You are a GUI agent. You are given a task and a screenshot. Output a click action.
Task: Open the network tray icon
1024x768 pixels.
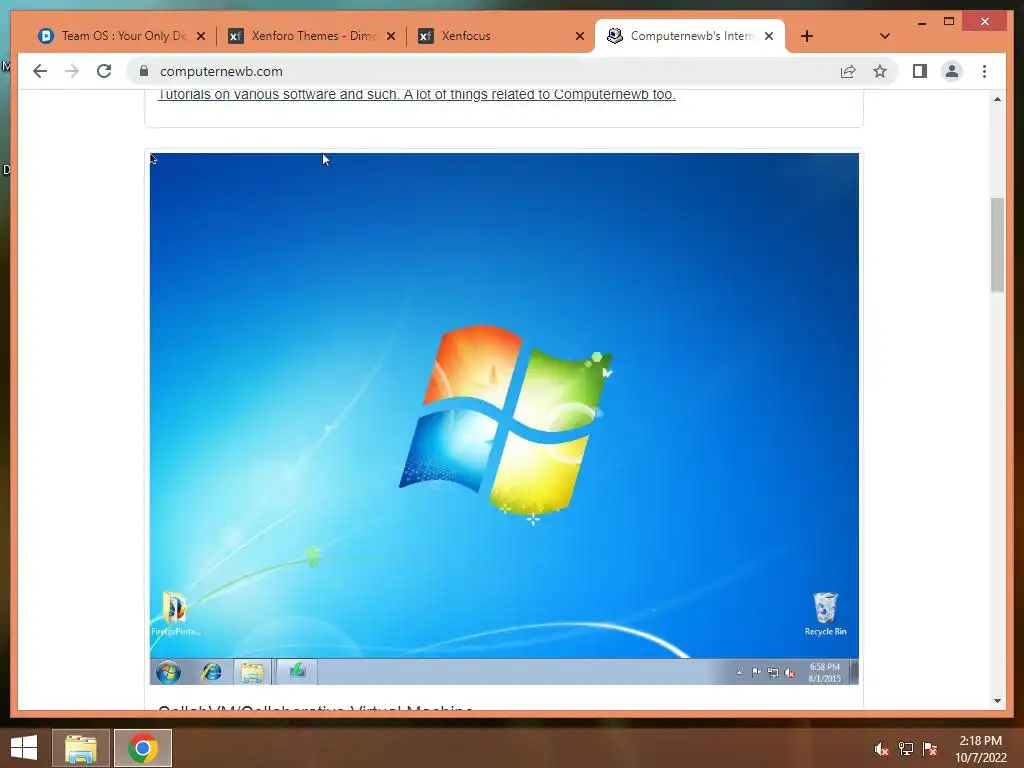click(906, 749)
